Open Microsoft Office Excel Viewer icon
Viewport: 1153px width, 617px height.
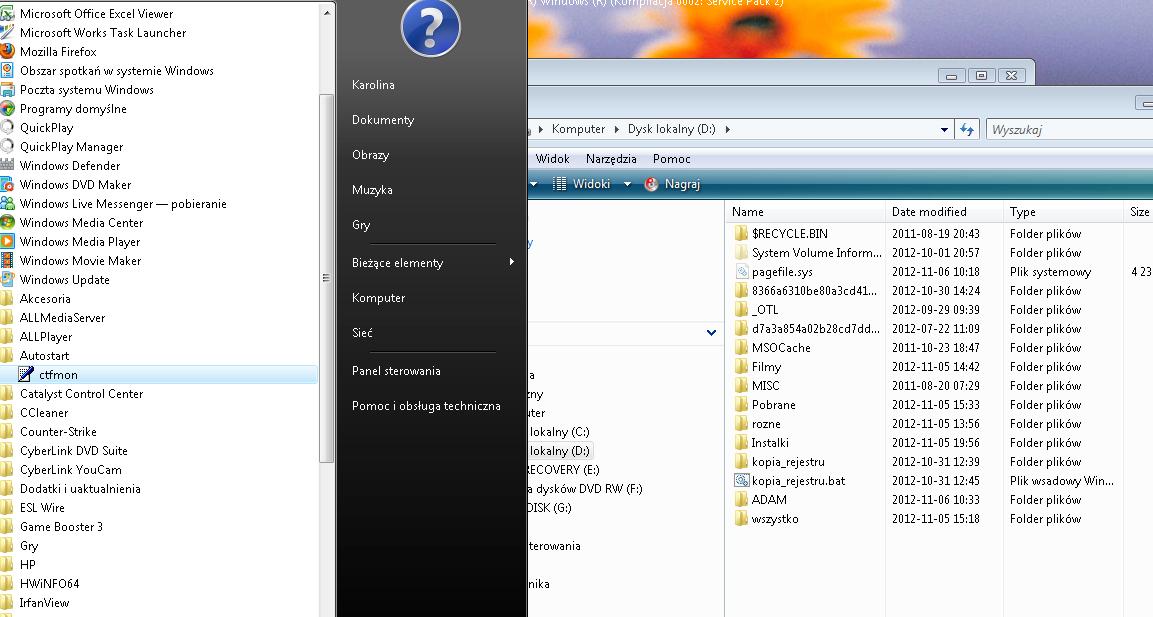(x=7, y=13)
